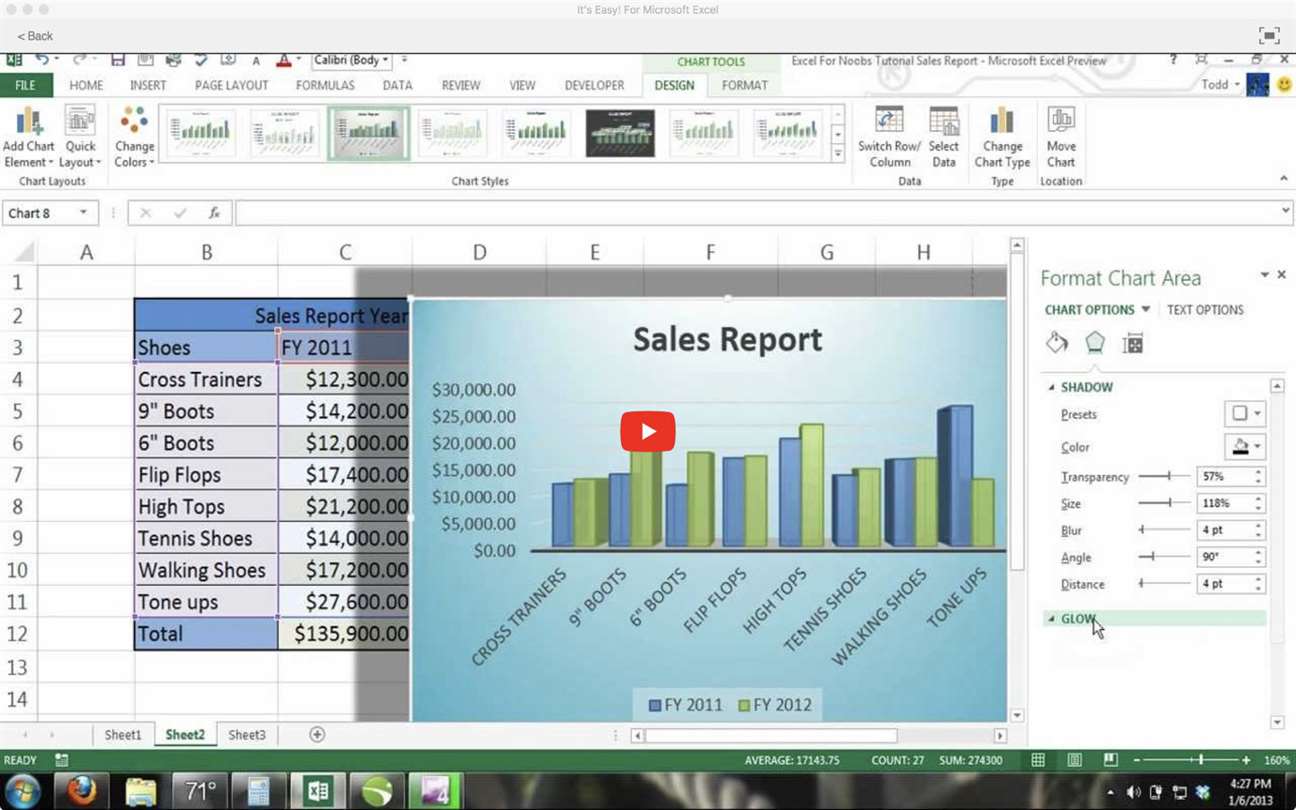Open the Shadow Color dropdown
1296x810 pixels.
pos(1245,446)
